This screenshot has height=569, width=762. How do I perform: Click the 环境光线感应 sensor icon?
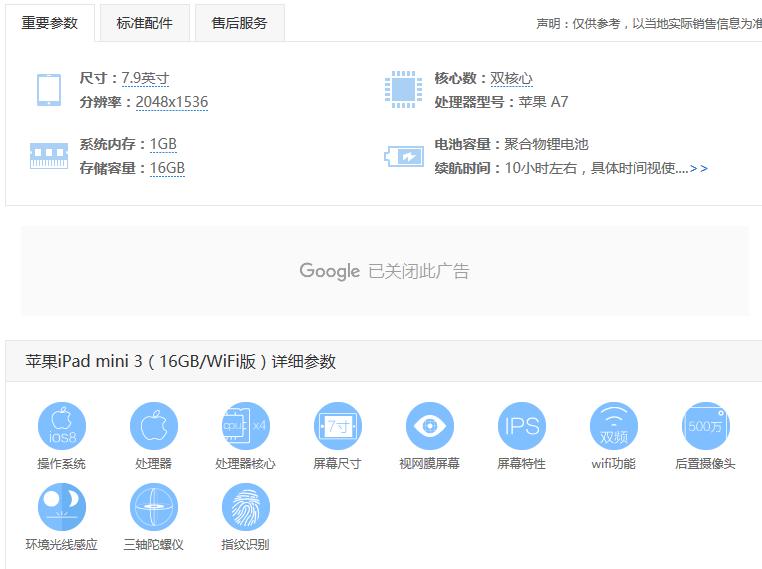tap(62, 507)
